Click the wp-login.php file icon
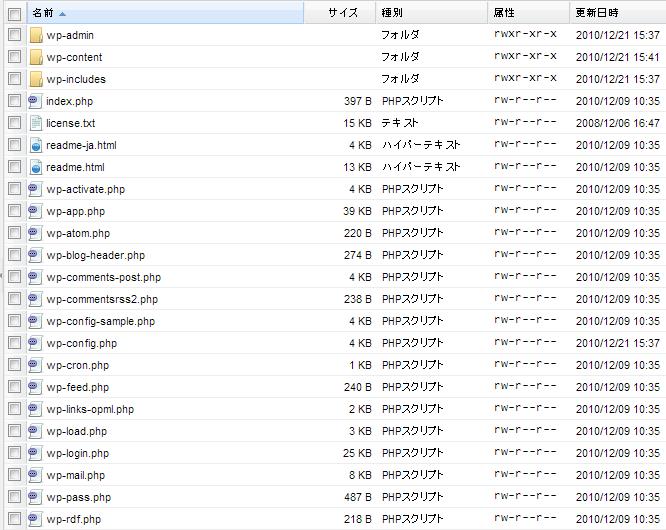The width and height of the screenshot is (666, 530). (x=35, y=454)
